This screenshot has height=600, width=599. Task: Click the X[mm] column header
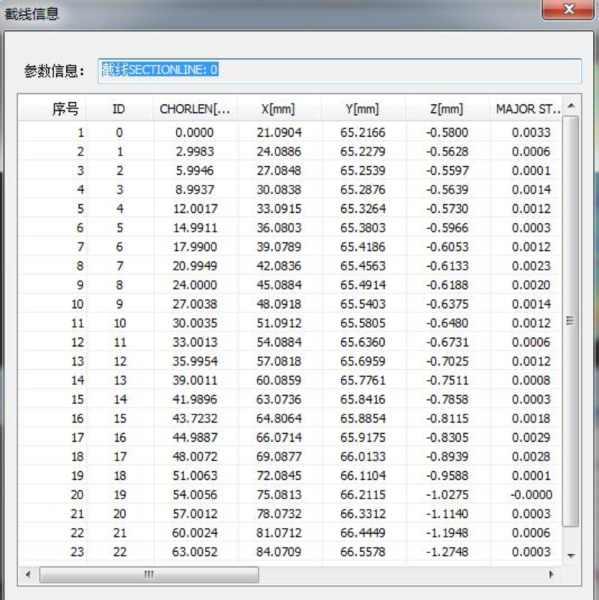pos(279,109)
